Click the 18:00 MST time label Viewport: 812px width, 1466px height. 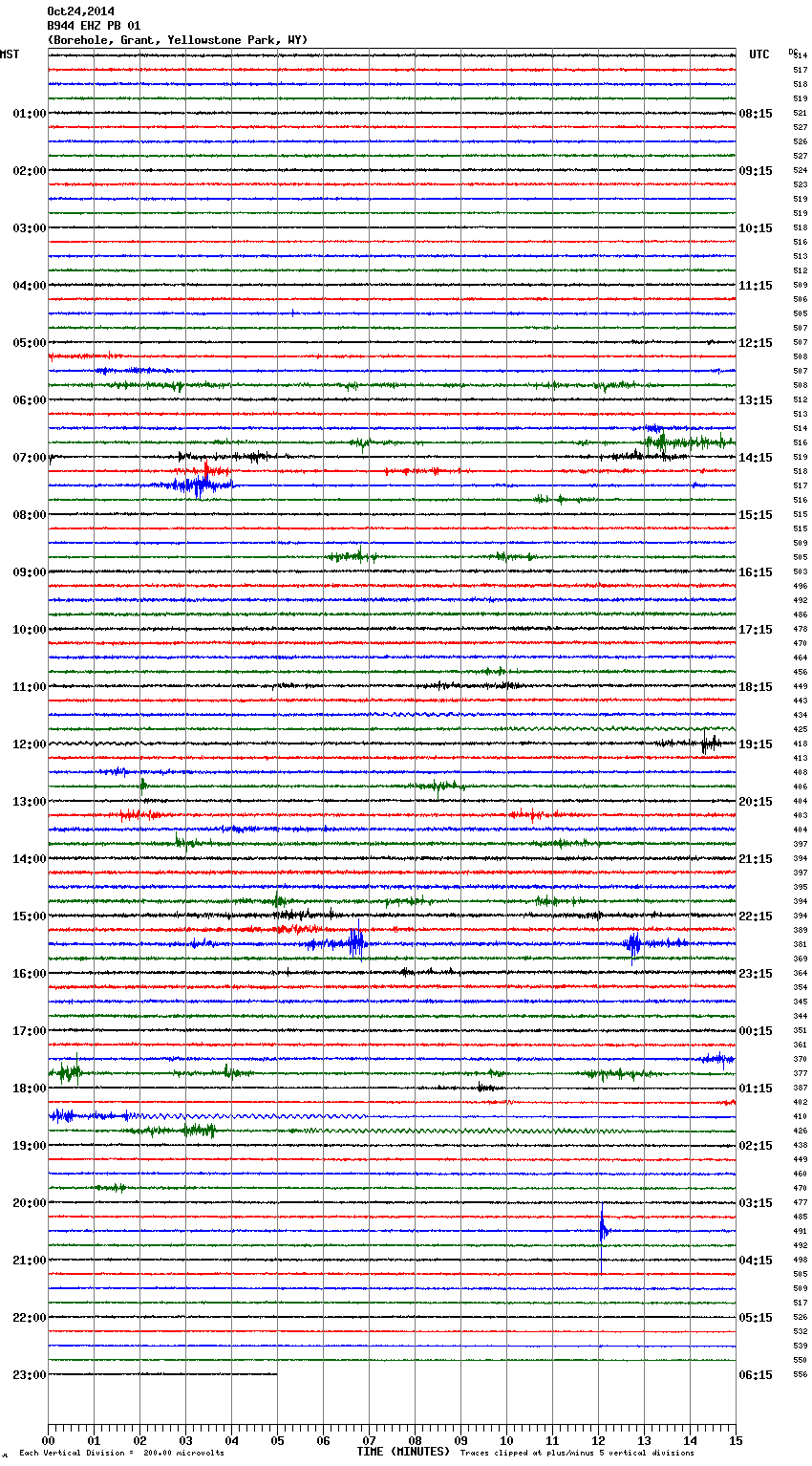tap(29, 1089)
